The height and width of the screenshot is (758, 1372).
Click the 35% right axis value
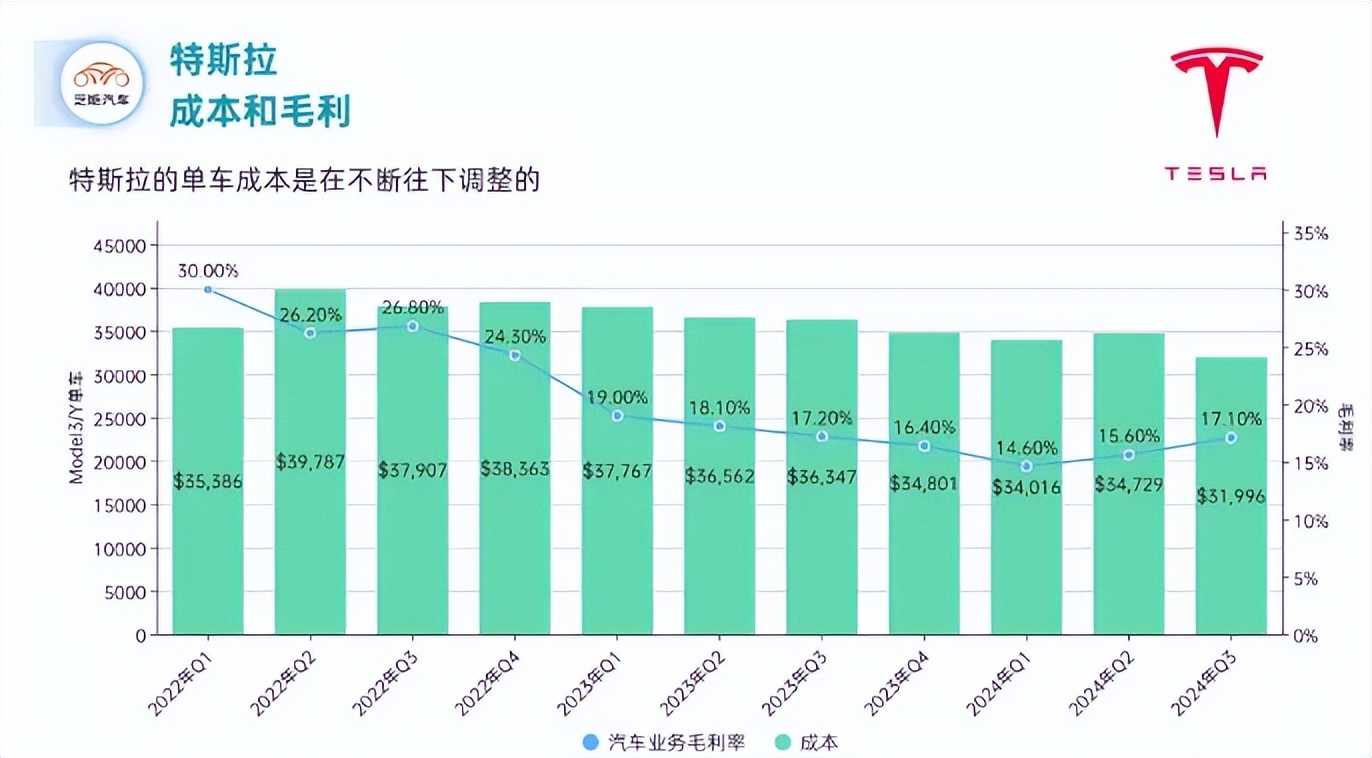pyautogui.click(x=1311, y=234)
